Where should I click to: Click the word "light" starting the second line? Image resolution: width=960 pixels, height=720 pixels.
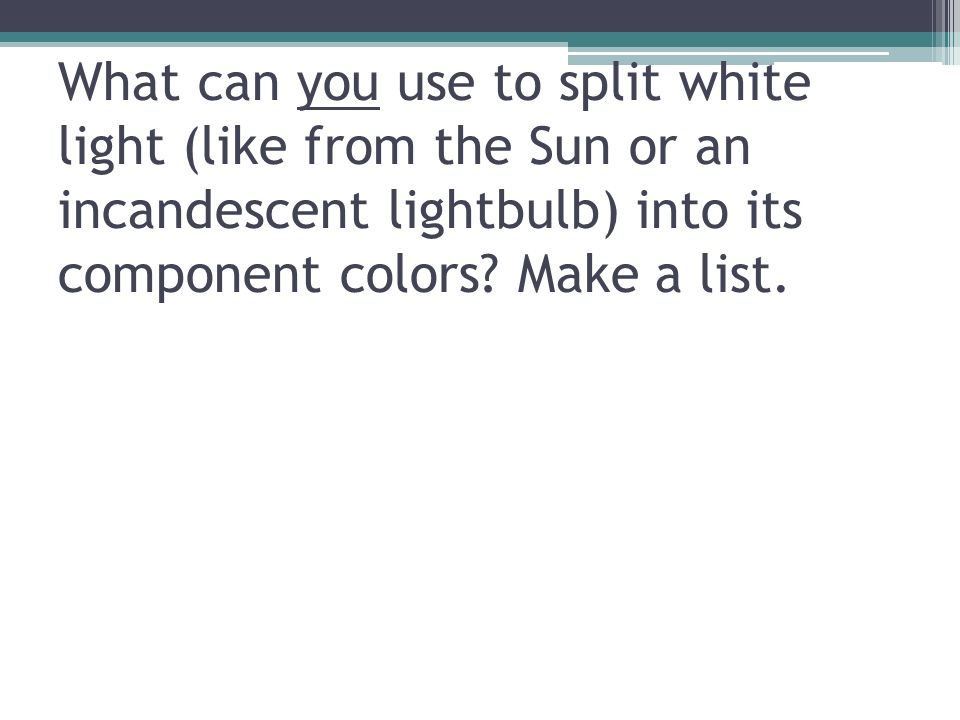pyautogui.click(x=111, y=149)
